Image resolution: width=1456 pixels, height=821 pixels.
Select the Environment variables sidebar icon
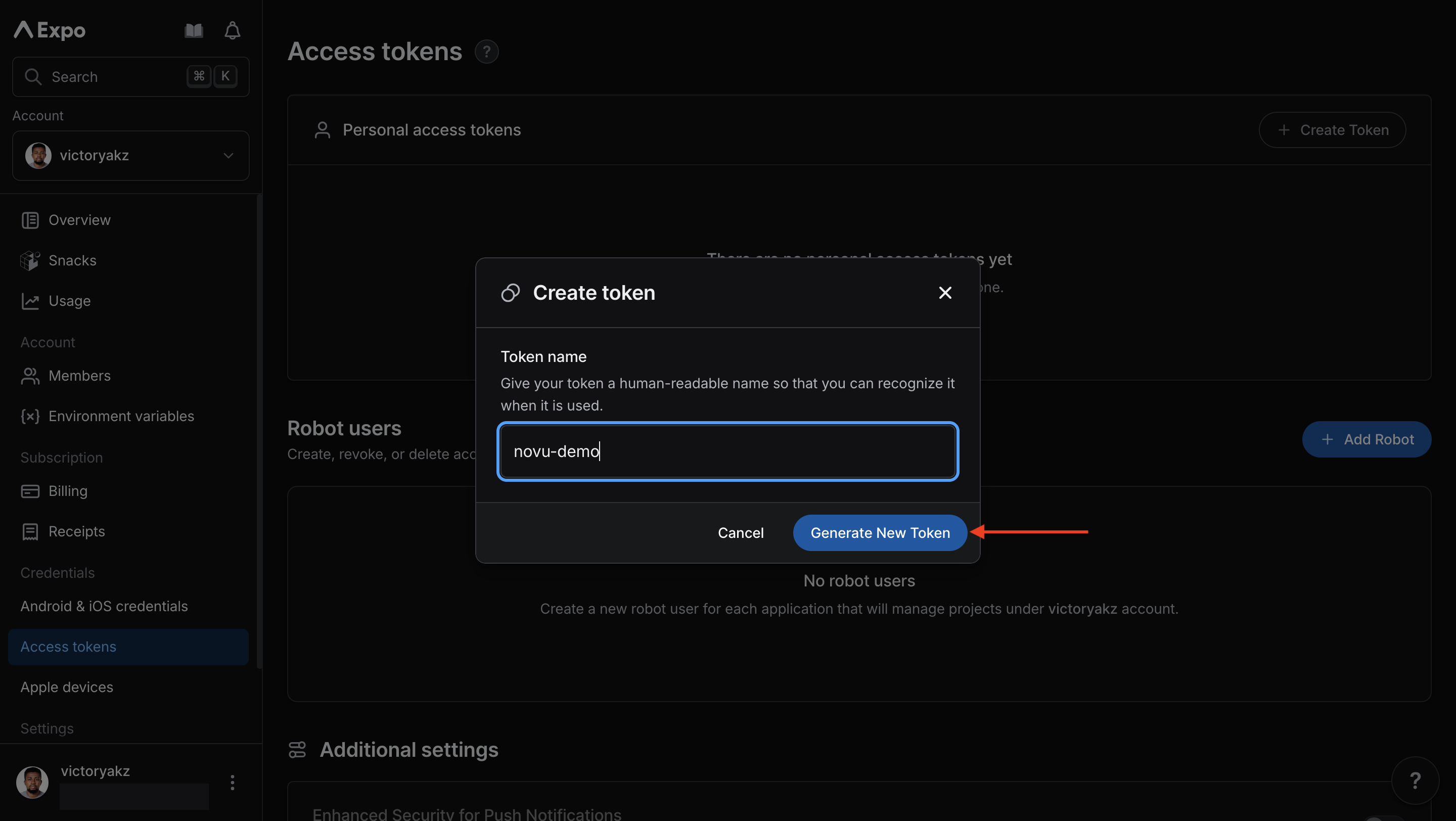point(30,417)
